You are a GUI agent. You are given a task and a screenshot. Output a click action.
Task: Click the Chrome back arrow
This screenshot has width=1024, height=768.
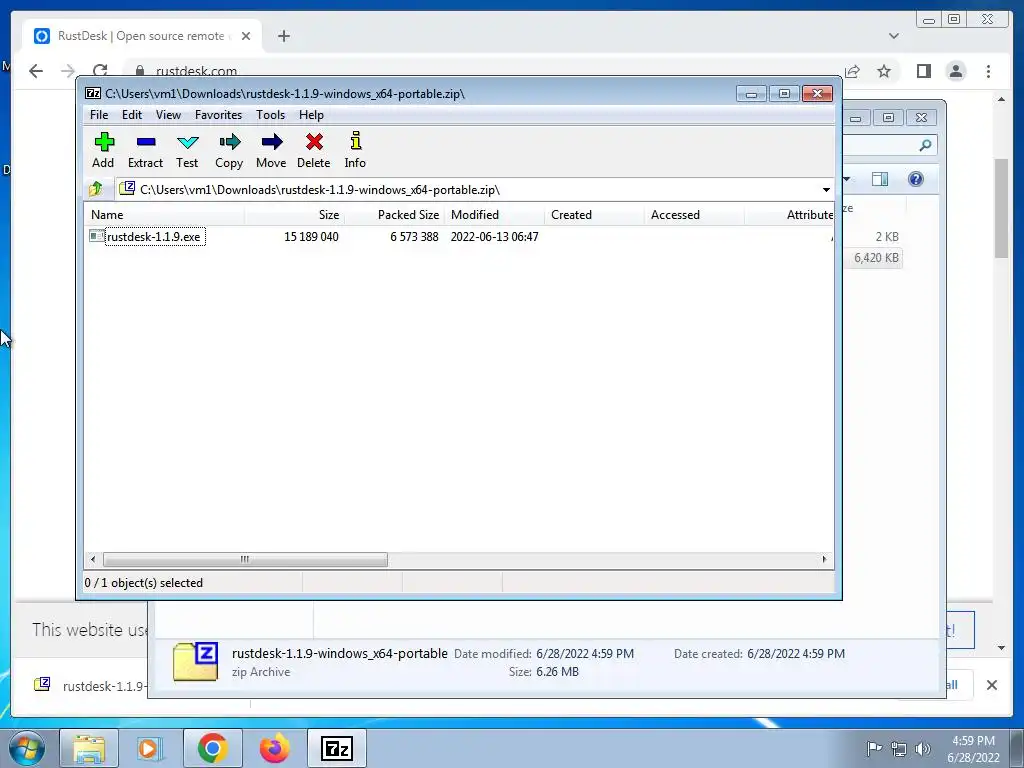[36, 71]
